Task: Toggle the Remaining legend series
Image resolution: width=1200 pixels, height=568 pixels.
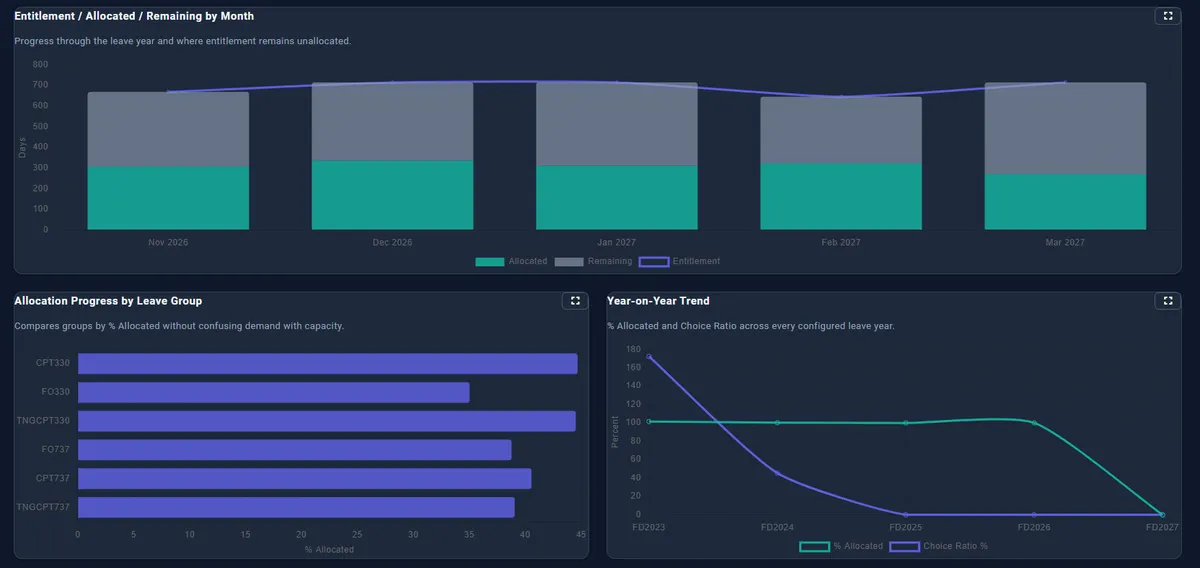Action: (593, 261)
